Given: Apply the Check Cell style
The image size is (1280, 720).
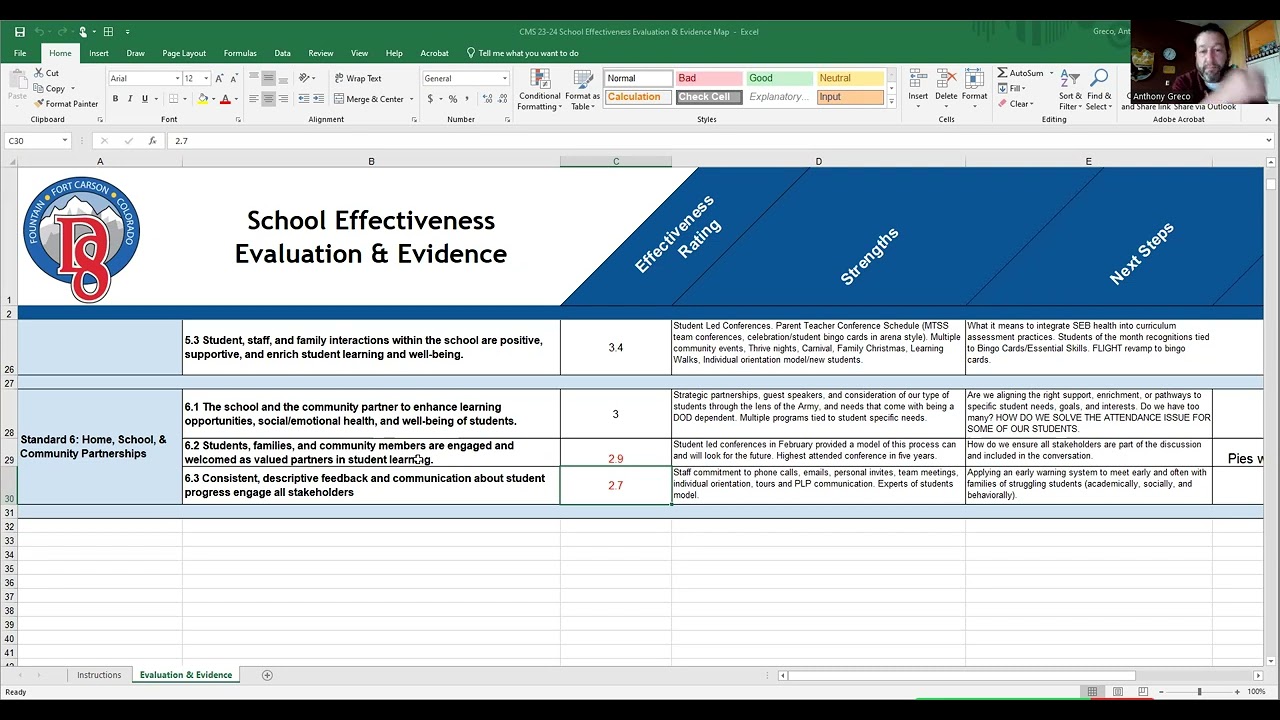Looking at the screenshot, I should tap(708, 97).
